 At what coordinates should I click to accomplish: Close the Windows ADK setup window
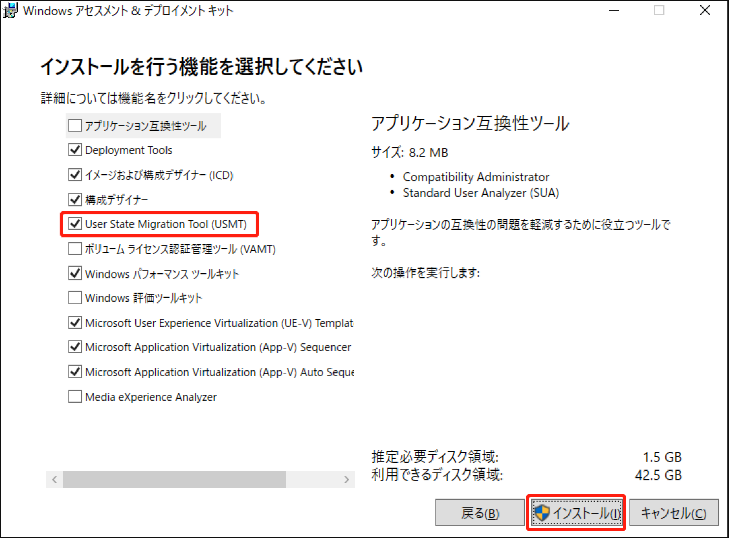[705, 10]
